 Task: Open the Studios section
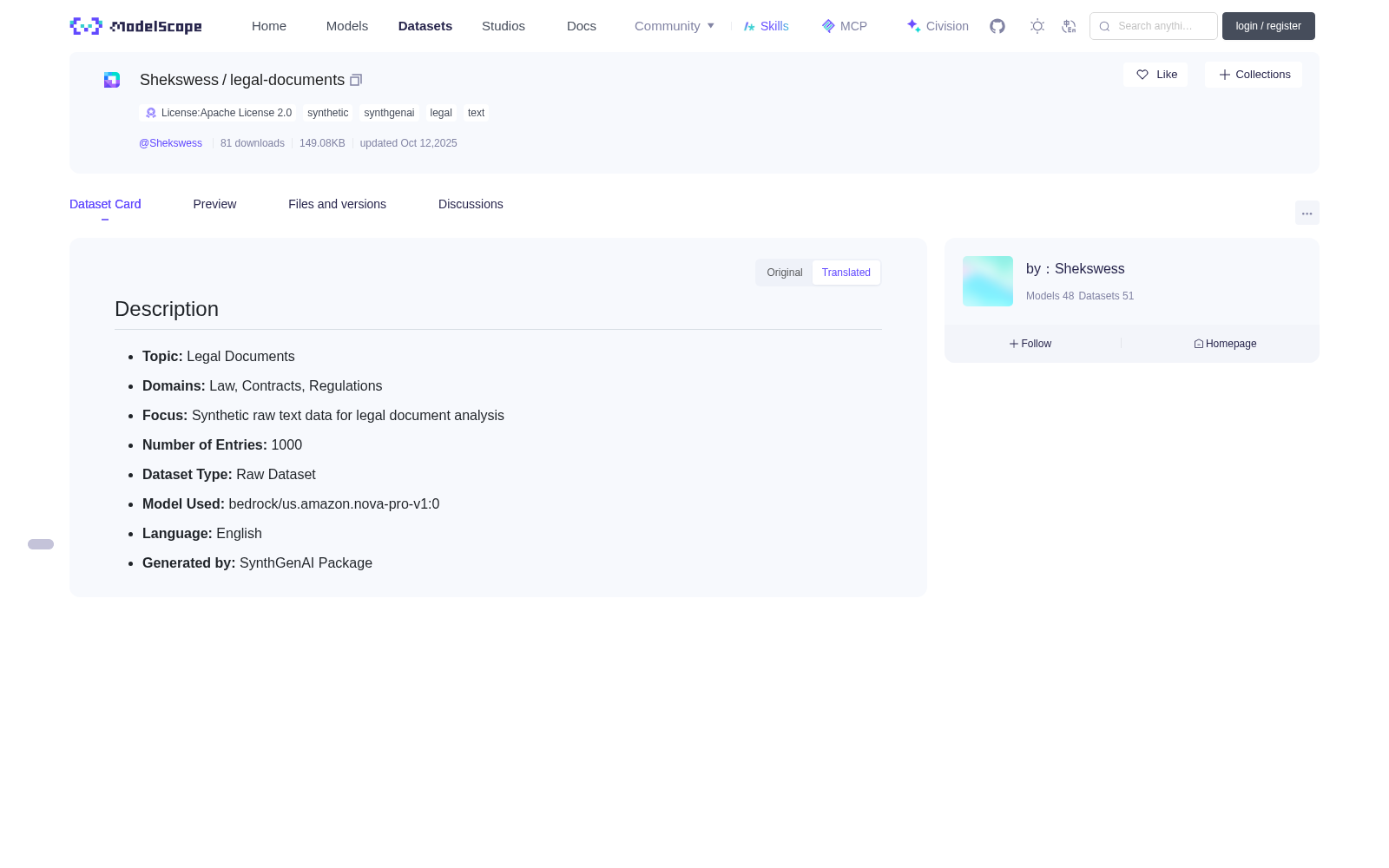tap(504, 26)
